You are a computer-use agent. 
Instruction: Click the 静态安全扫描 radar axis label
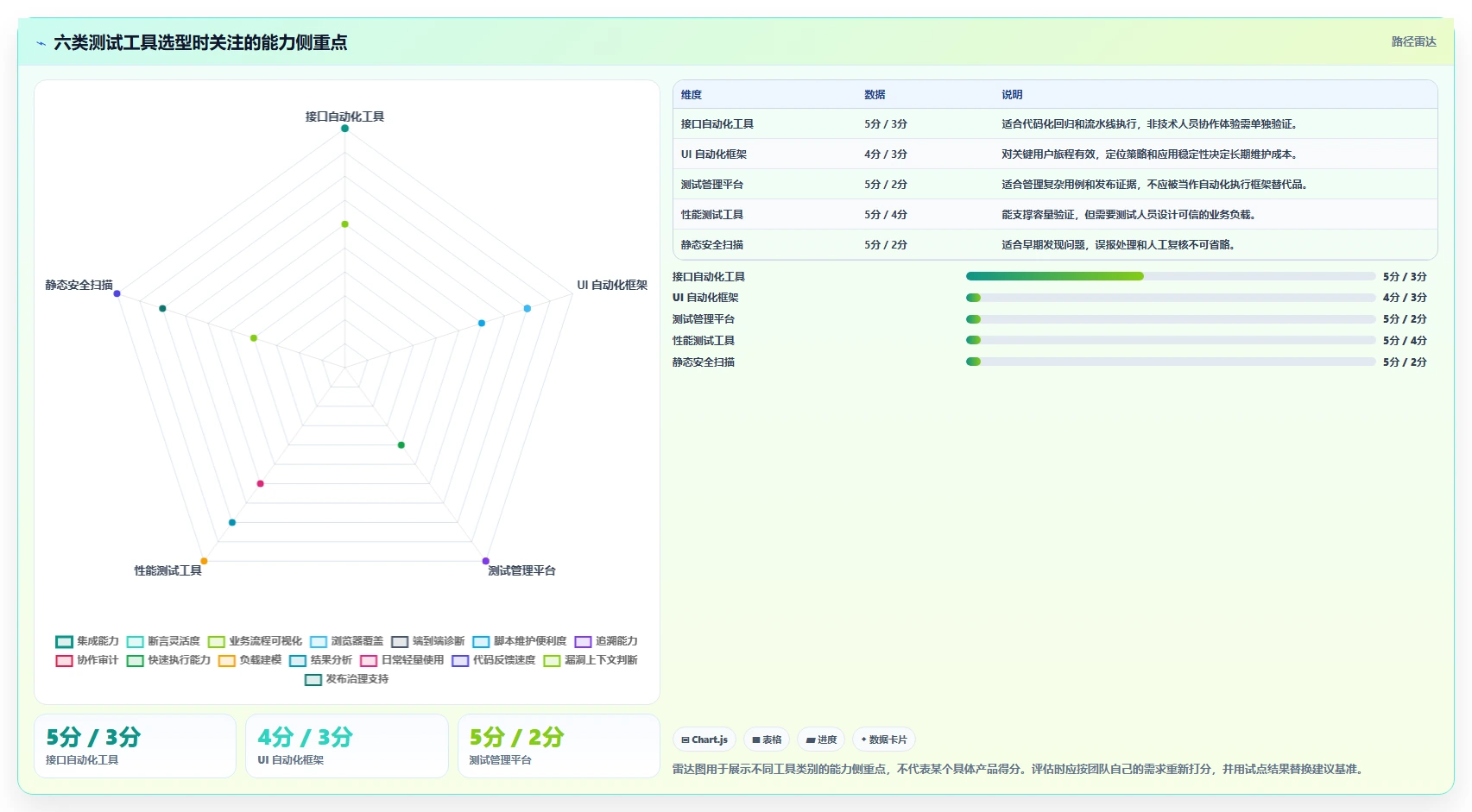coord(79,285)
